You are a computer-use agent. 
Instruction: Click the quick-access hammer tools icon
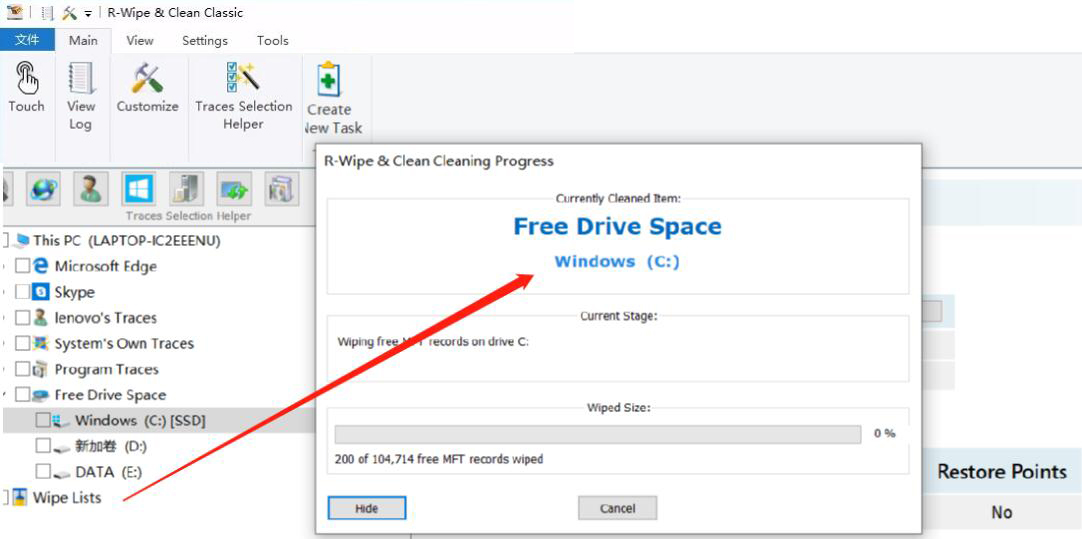pyautogui.click(x=70, y=13)
